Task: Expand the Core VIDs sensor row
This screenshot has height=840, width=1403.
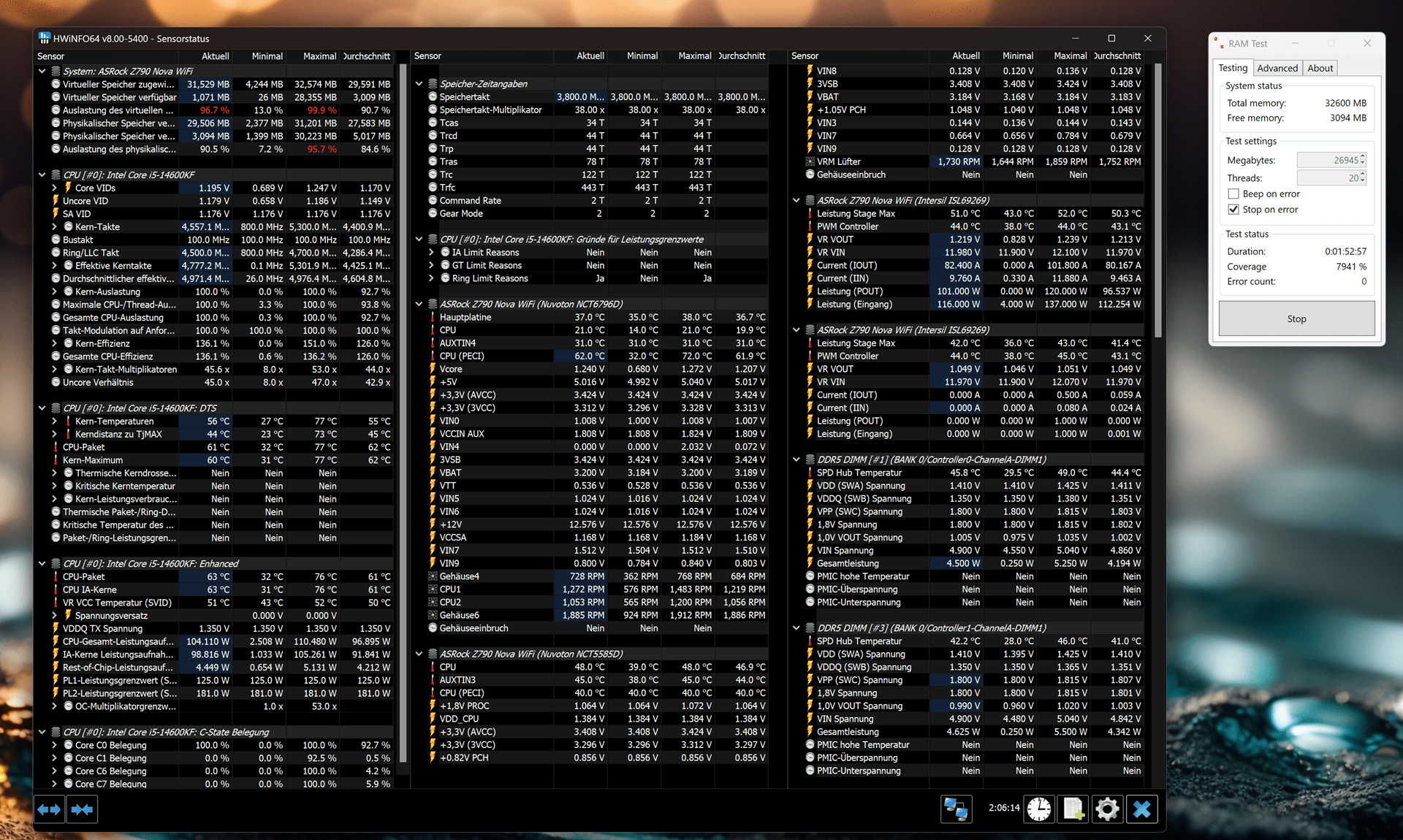Action: tap(55, 188)
